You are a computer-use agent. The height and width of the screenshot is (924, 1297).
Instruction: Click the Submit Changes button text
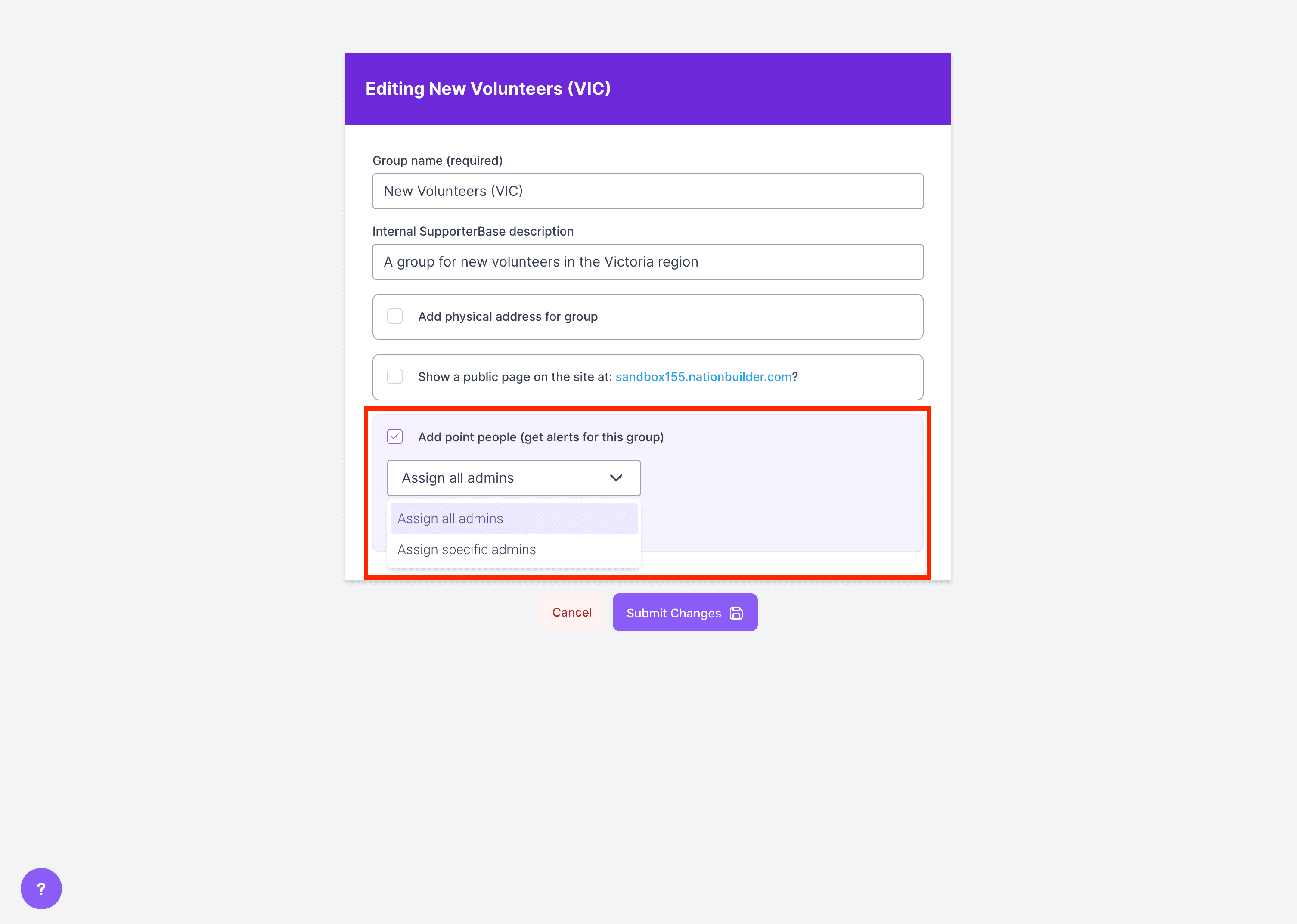pos(673,613)
